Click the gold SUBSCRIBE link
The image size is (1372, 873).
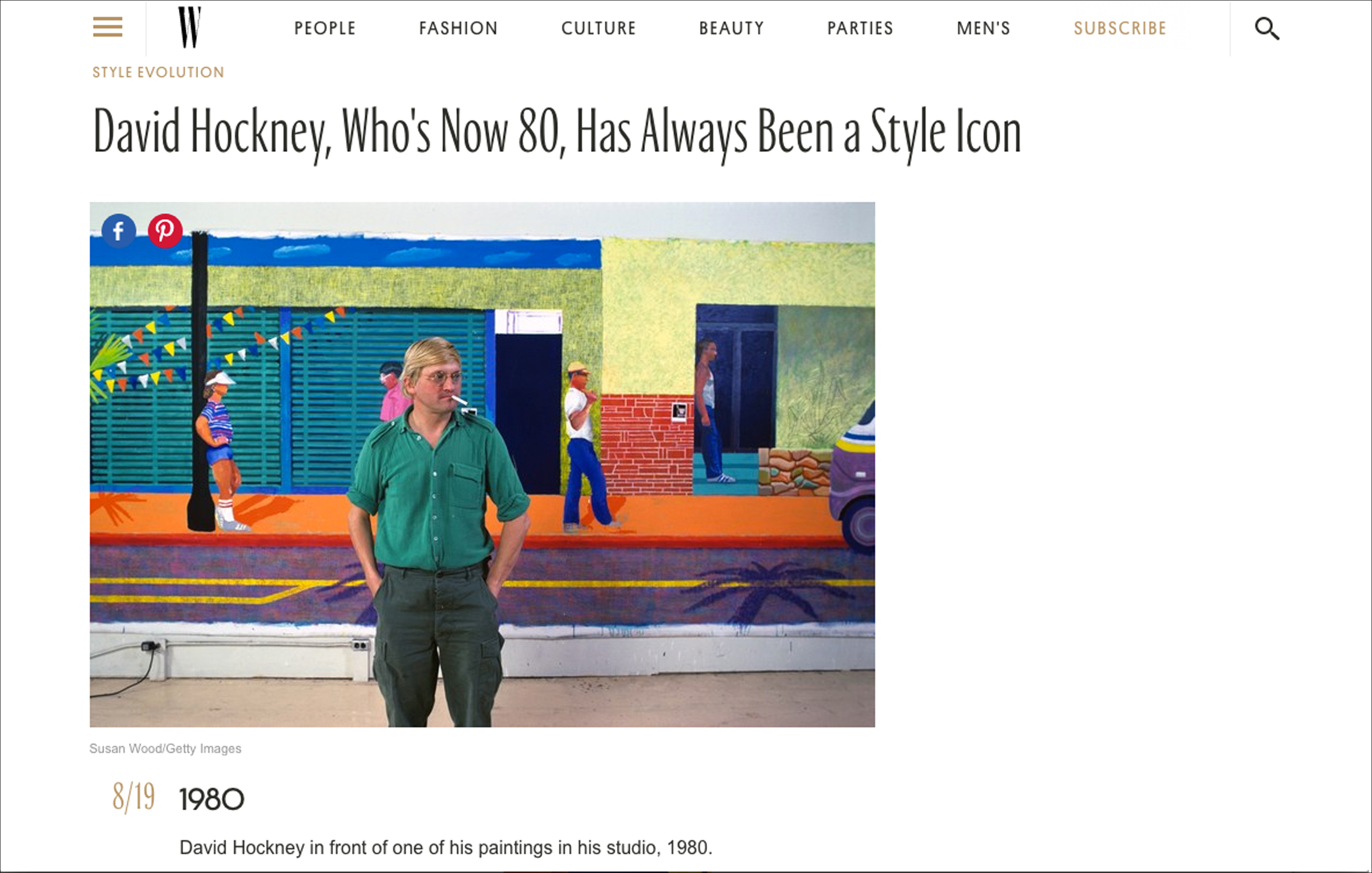coord(1120,28)
